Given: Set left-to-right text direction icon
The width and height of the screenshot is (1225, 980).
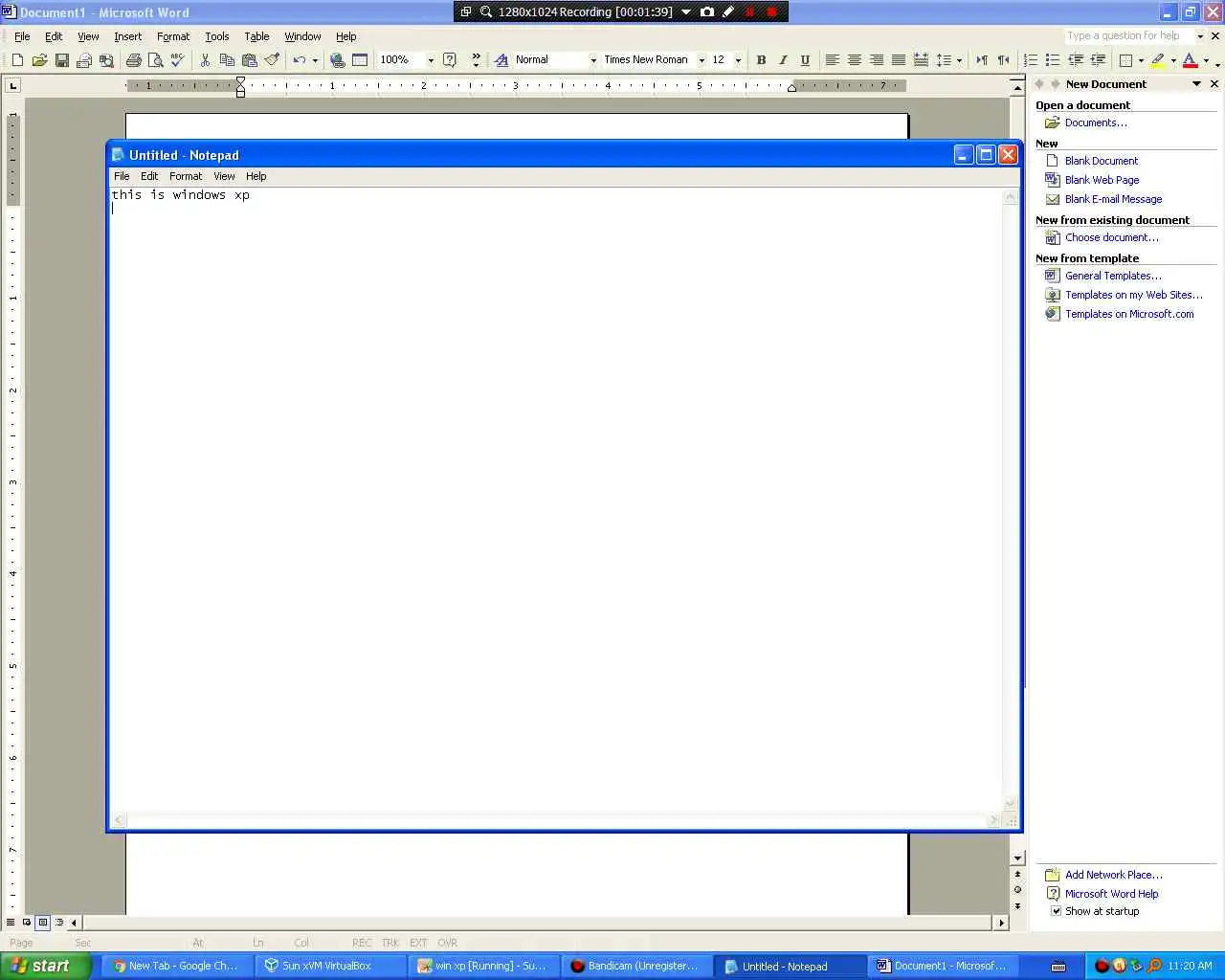Looking at the screenshot, I should [x=981, y=59].
